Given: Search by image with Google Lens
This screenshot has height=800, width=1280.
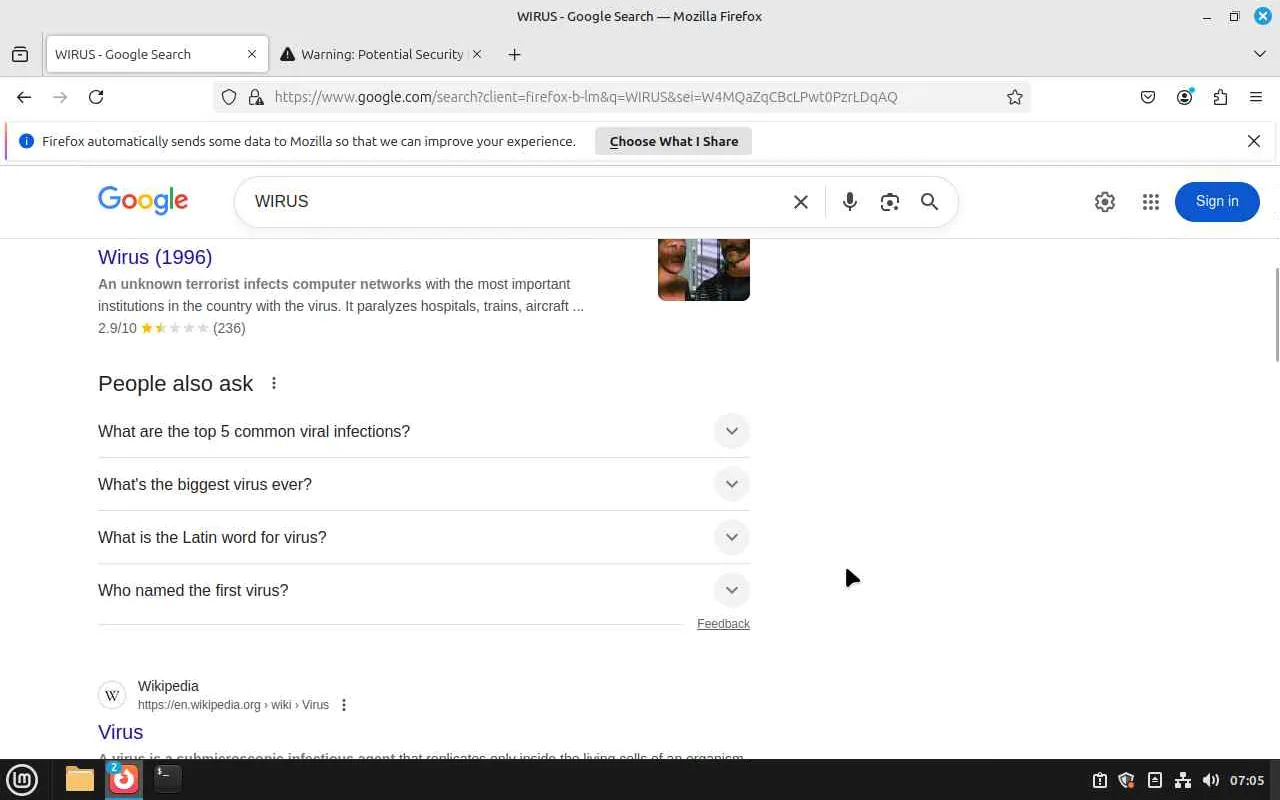Looking at the screenshot, I should pos(890,202).
